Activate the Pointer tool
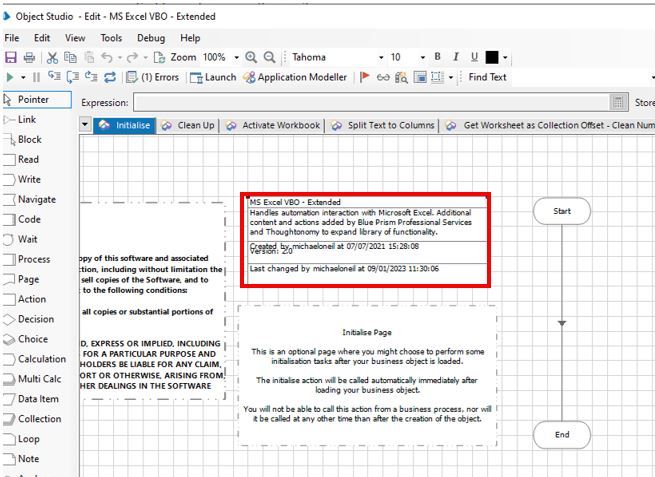The image size is (655, 477). tap(37, 100)
